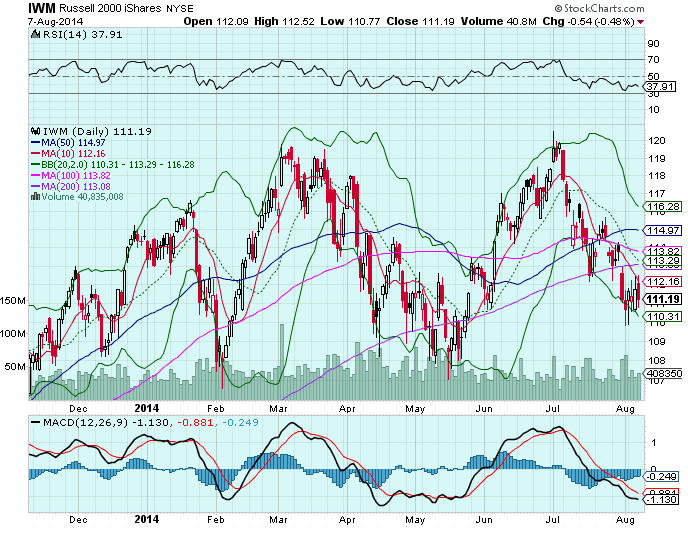
Task: Click the 'Aug' label under the MACD panel
Action: click(625, 520)
